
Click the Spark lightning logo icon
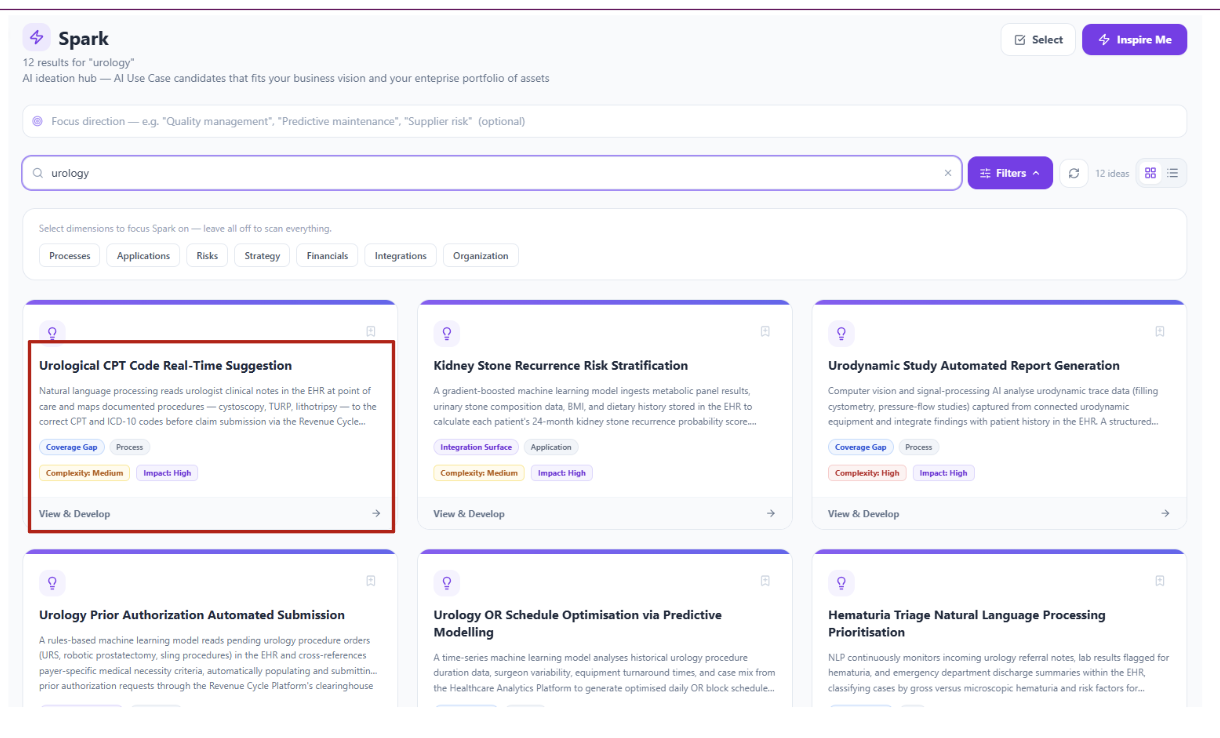[37, 38]
